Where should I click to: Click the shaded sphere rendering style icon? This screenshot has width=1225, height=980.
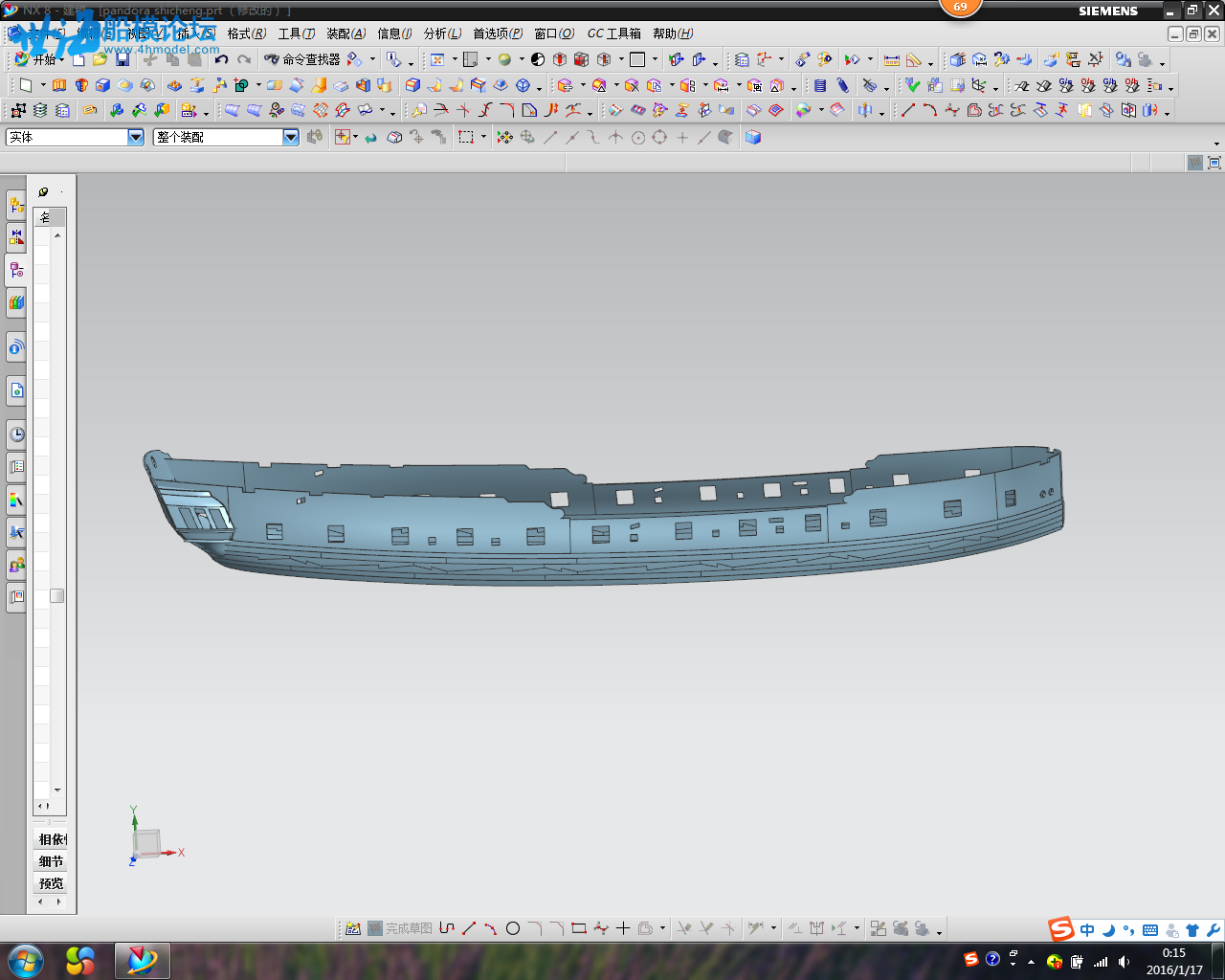[x=504, y=59]
